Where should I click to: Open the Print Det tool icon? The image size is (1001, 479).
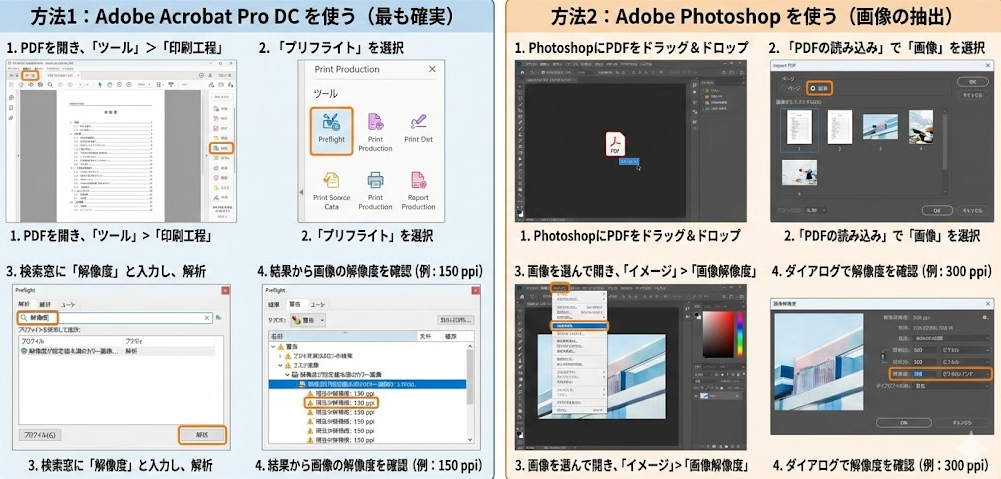click(x=418, y=131)
